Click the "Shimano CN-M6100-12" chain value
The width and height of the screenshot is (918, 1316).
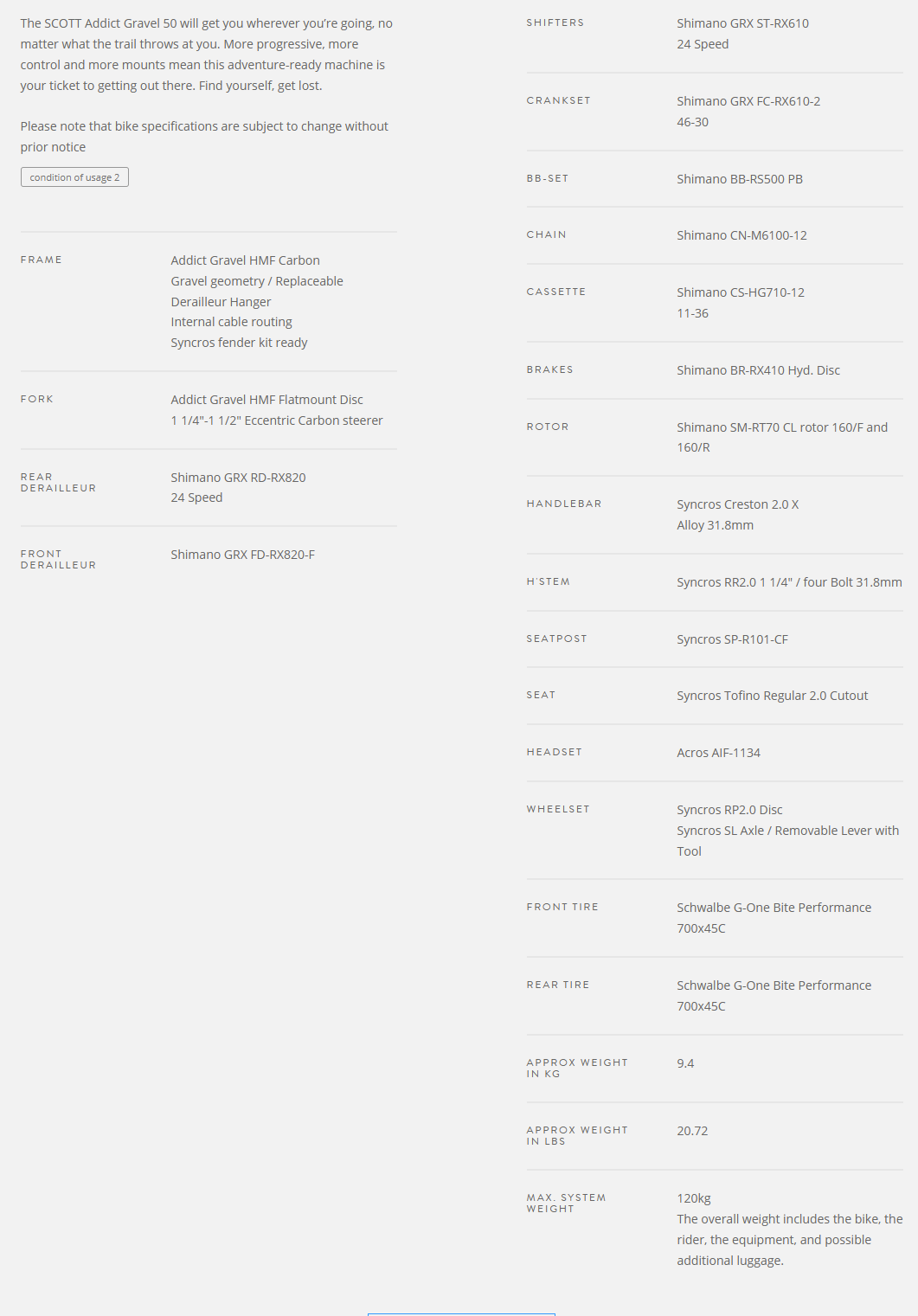click(x=741, y=235)
